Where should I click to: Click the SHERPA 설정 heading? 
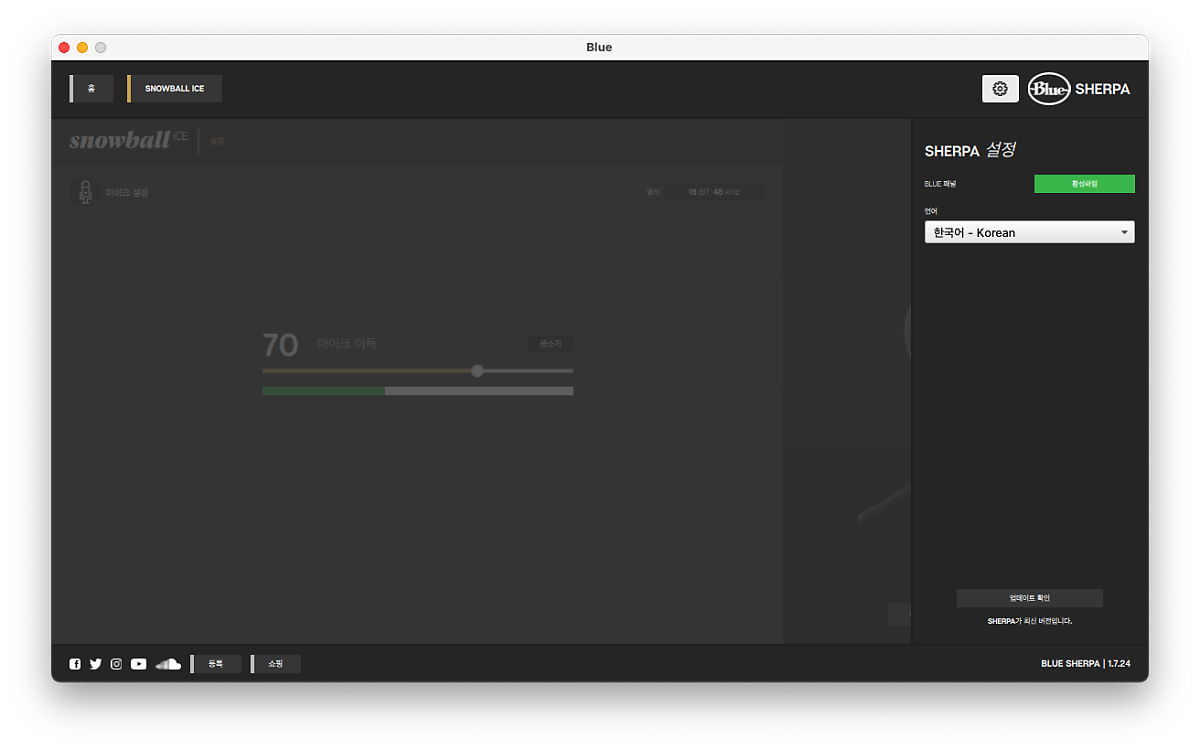970,150
